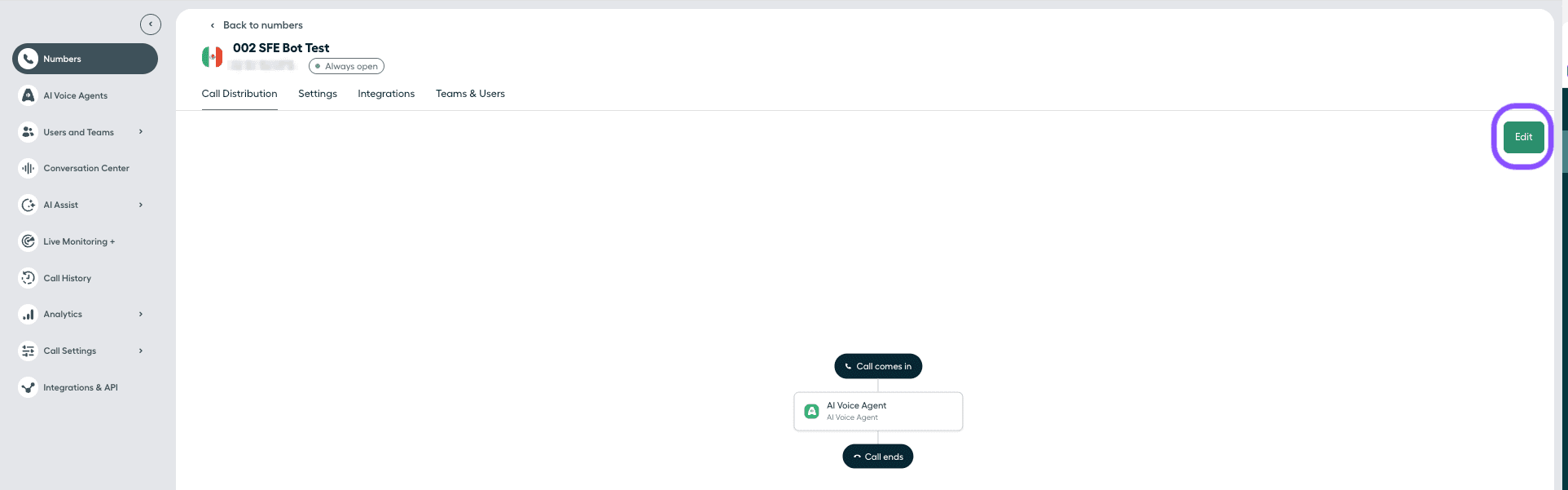The width and height of the screenshot is (1568, 490).
Task: Click Back to numbers link
Action: (x=262, y=24)
